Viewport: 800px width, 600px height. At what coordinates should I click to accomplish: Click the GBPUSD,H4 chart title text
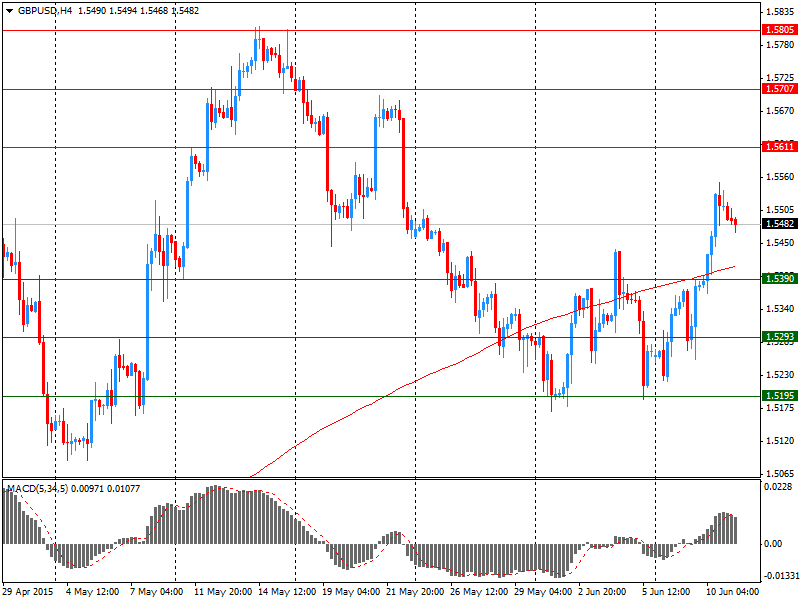click(x=44, y=11)
